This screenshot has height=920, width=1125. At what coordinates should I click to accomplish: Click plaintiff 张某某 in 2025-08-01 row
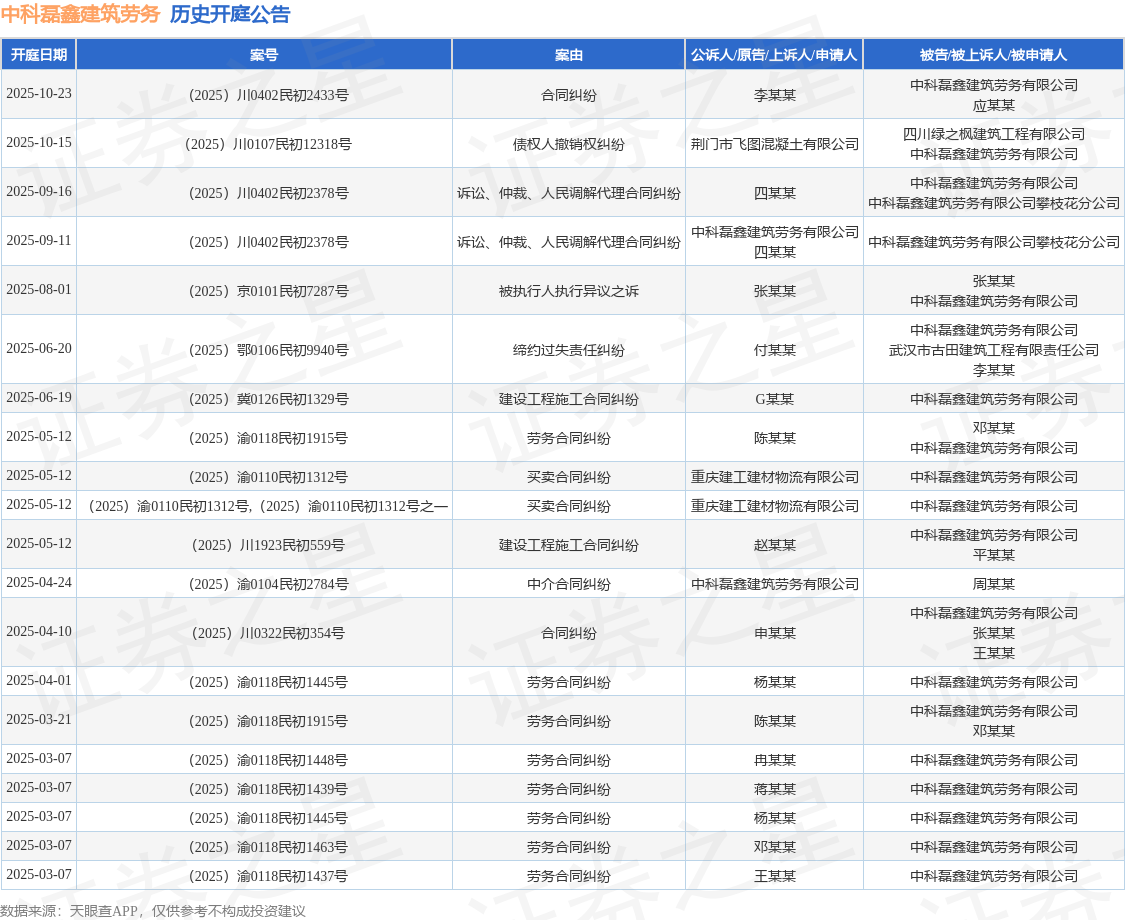pos(774,291)
